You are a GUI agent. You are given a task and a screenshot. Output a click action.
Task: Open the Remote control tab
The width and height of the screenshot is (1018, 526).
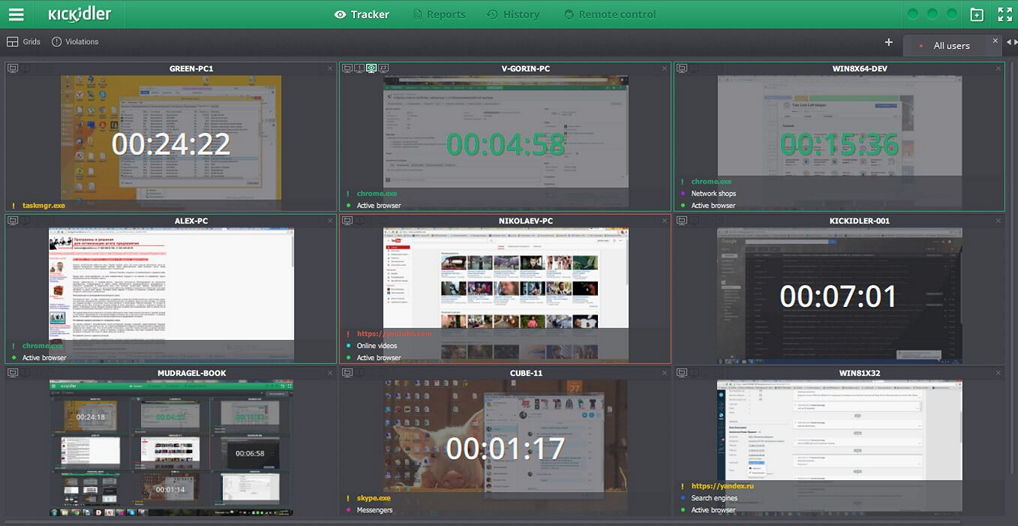click(609, 14)
